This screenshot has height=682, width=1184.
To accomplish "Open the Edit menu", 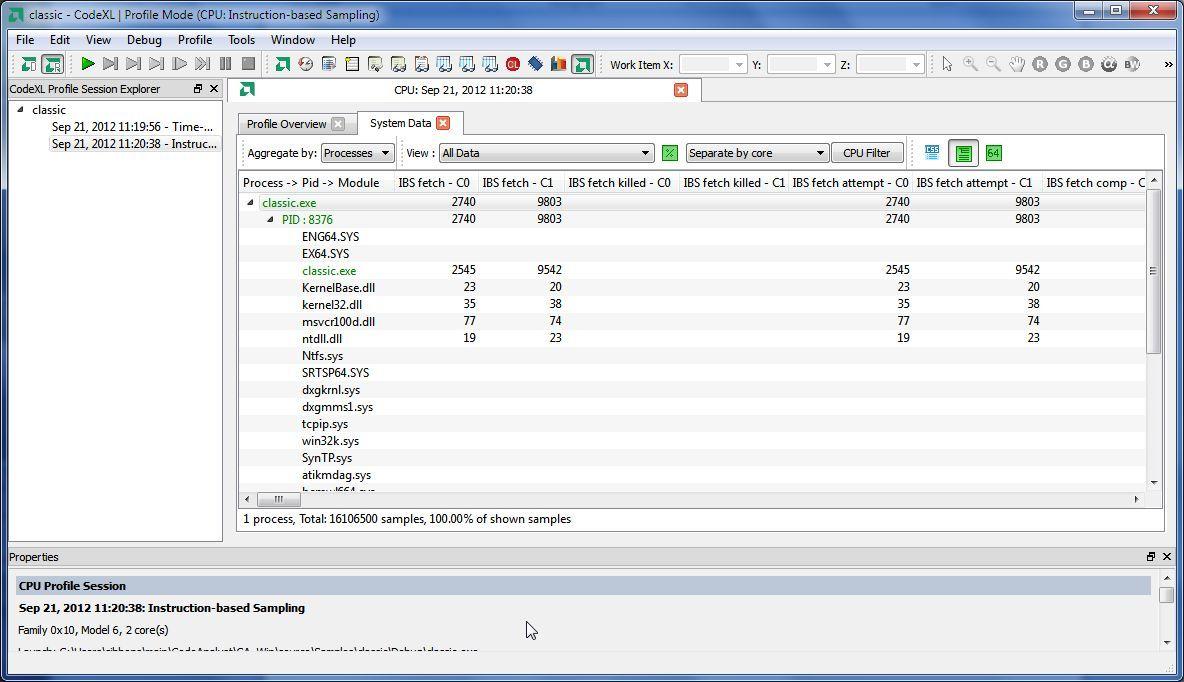I will (60, 40).
